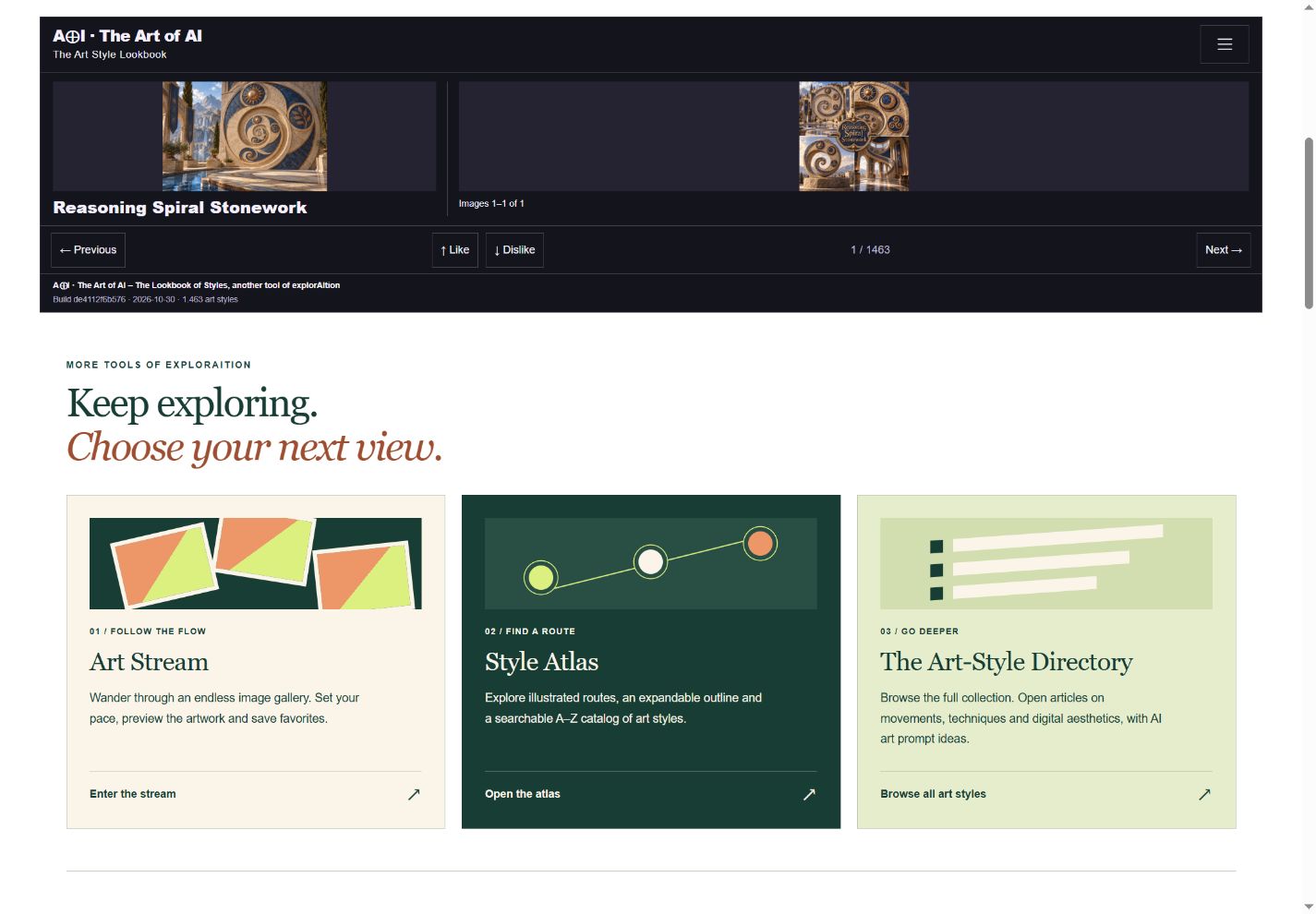
Task: Open the four-panel collage thumbnail
Action: (853, 136)
